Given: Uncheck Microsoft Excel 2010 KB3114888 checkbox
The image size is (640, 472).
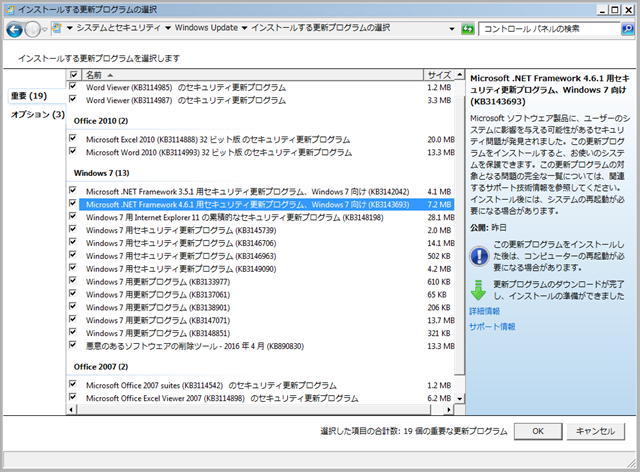Looking at the screenshot, I should tap(73, 138).
